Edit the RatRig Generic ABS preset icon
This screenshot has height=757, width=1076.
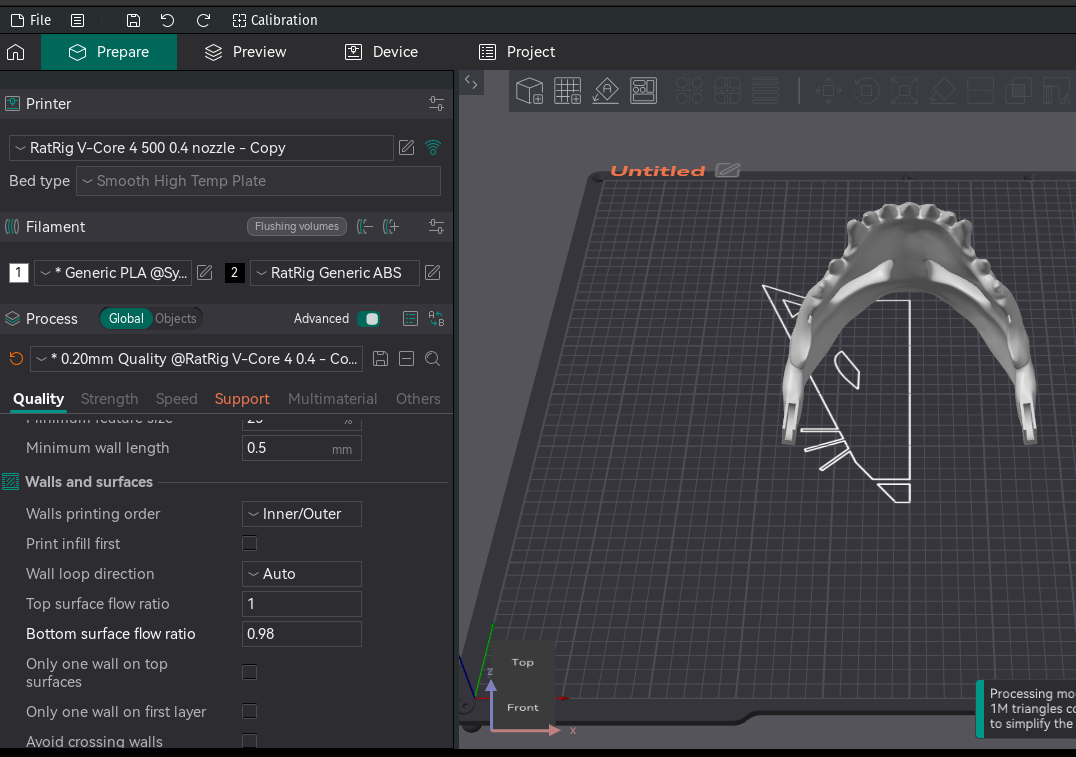point(432,272)
